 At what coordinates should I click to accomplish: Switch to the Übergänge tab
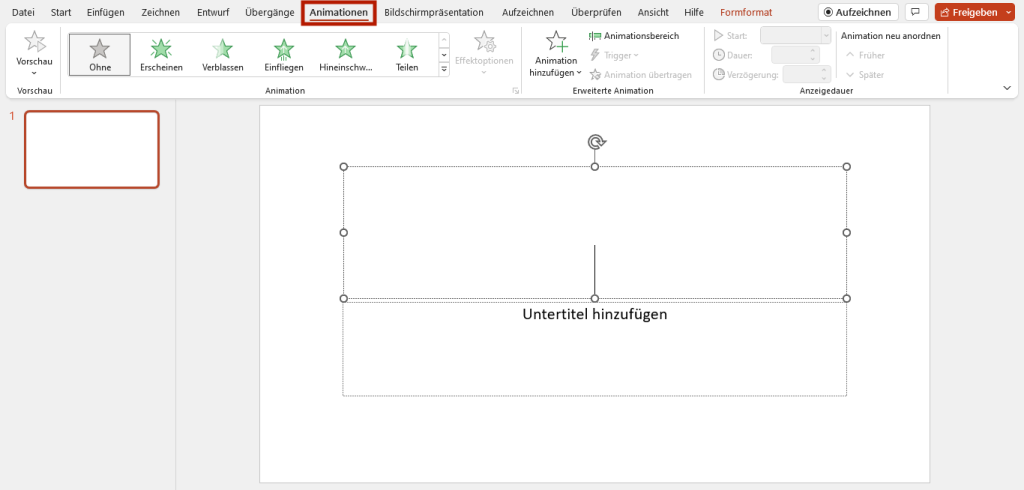269,12
